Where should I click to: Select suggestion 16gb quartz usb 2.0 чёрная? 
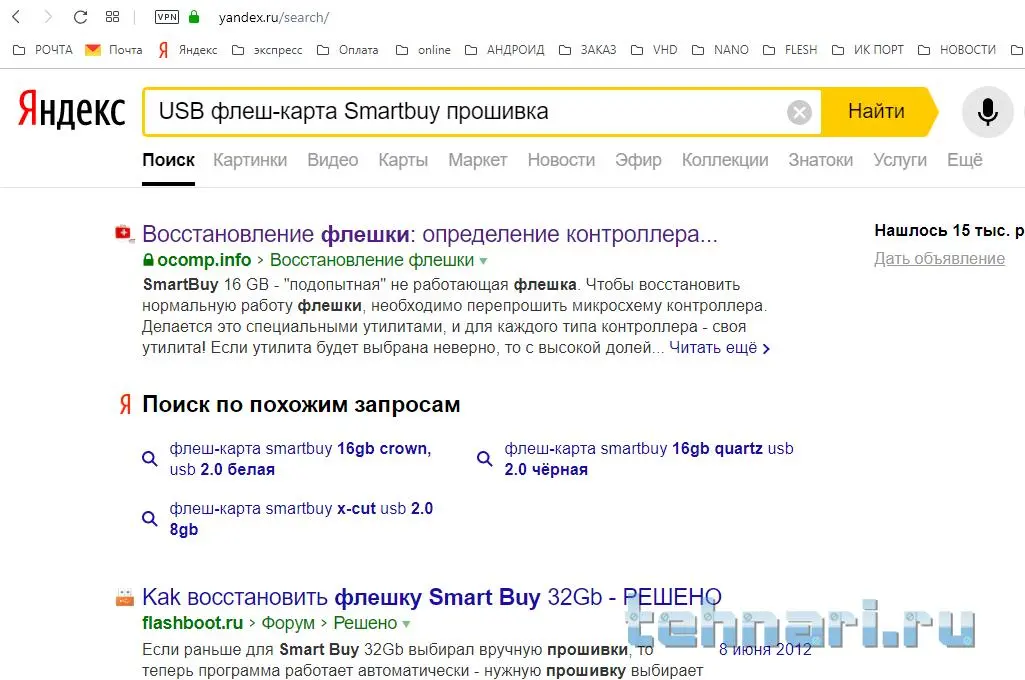click(648, 459)
